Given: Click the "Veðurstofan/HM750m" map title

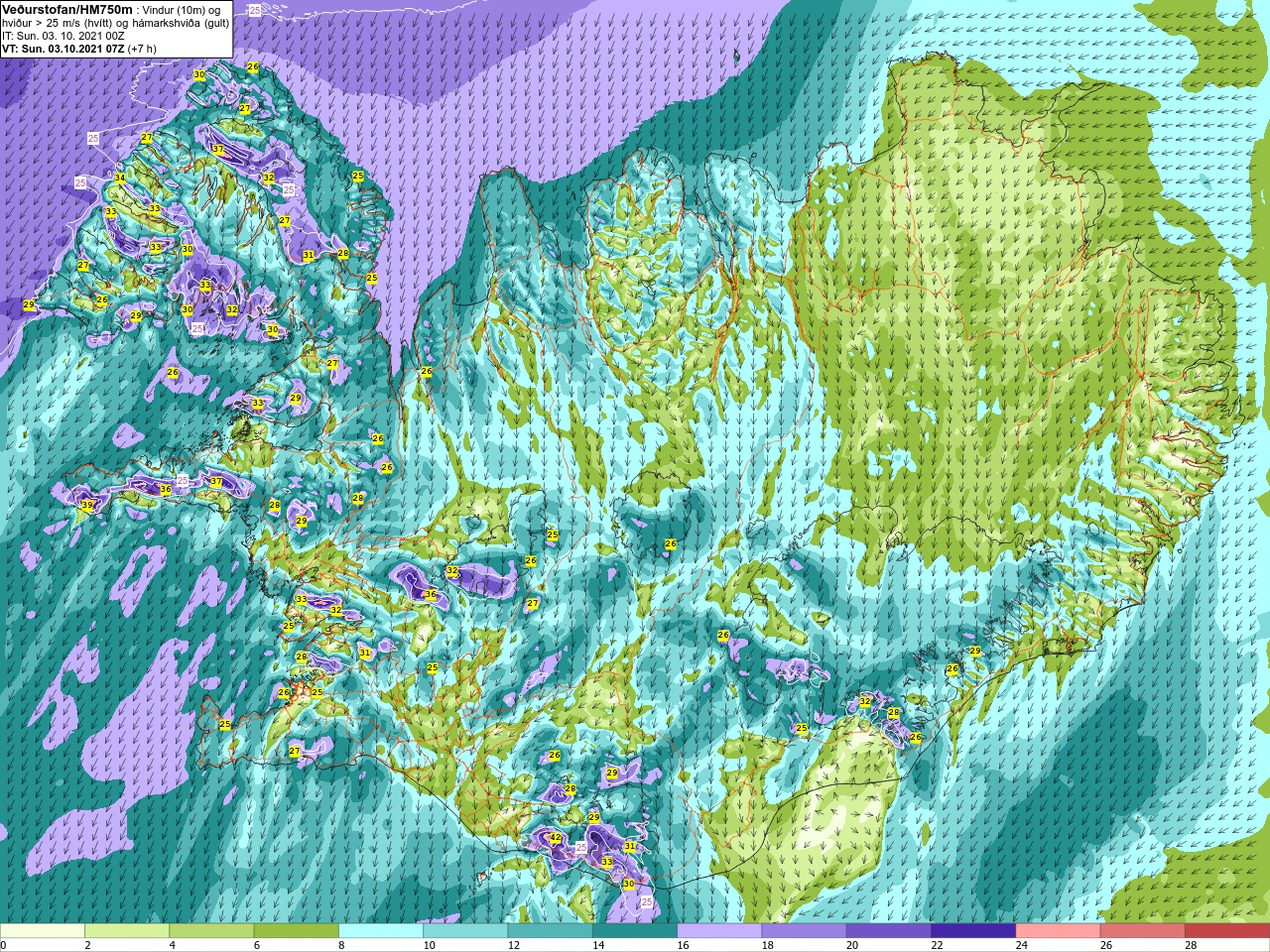Looking at the screenshot, I should (66, 9).
